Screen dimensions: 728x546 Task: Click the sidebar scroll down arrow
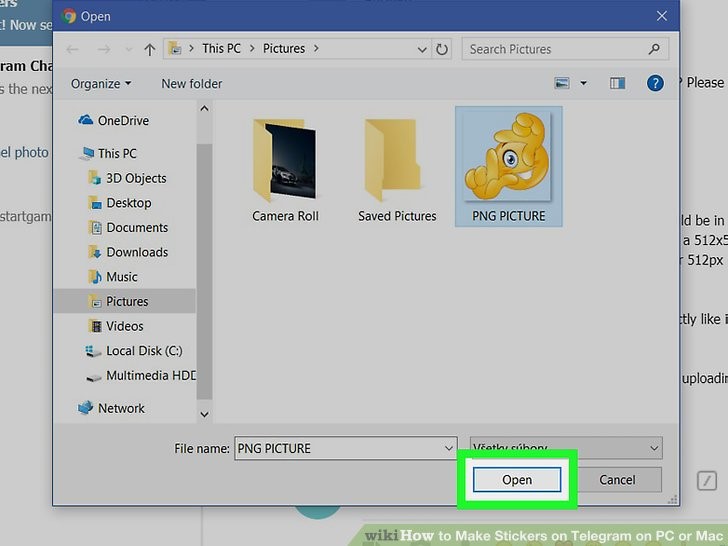205,413
